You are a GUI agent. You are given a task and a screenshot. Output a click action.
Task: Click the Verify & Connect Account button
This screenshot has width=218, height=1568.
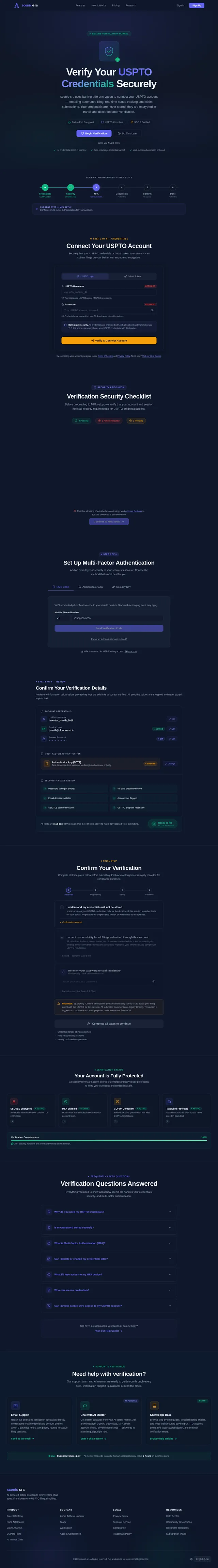109,340
